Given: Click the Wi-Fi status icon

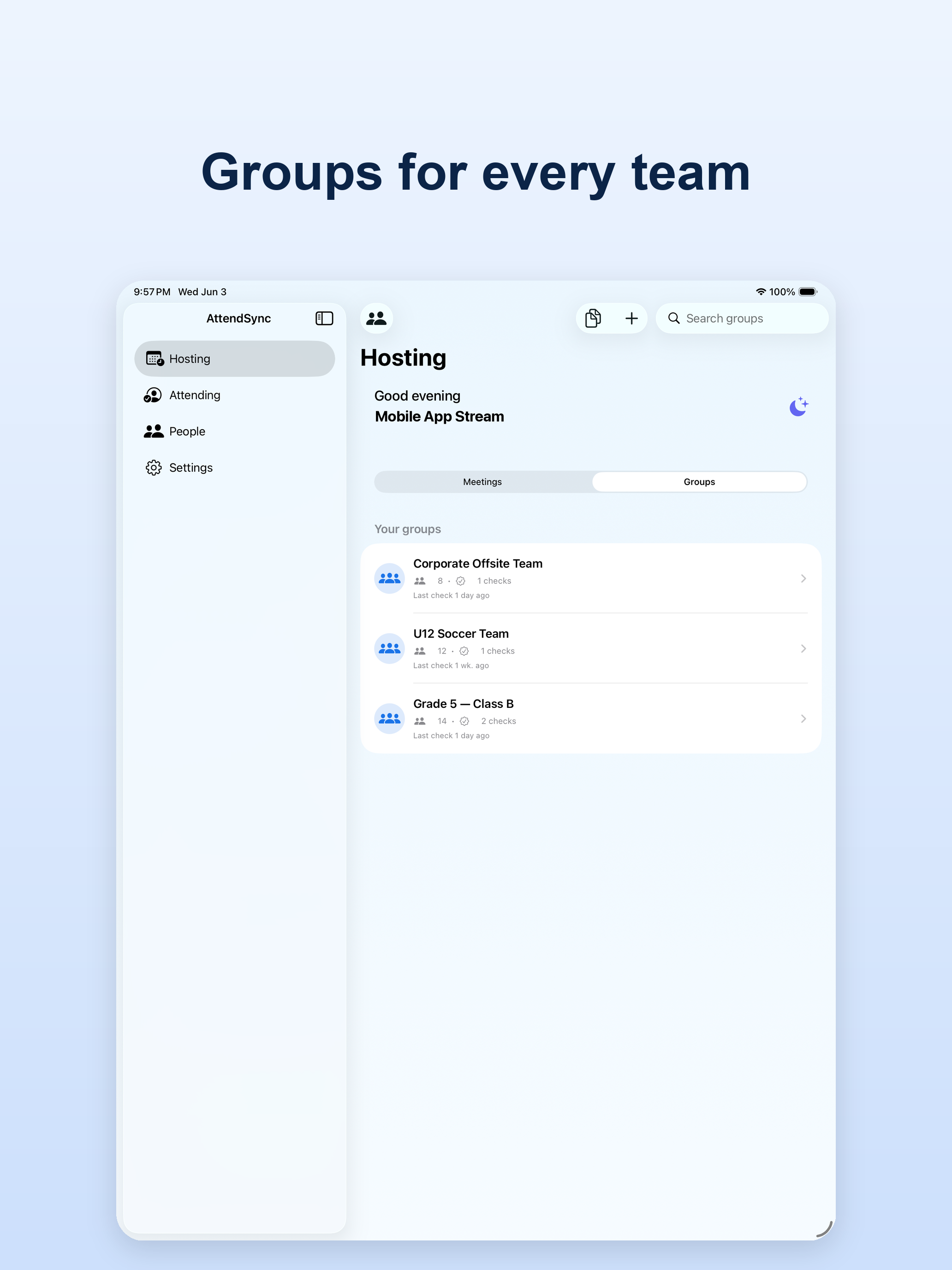Looking at the screenshot, I should [761, 292].
